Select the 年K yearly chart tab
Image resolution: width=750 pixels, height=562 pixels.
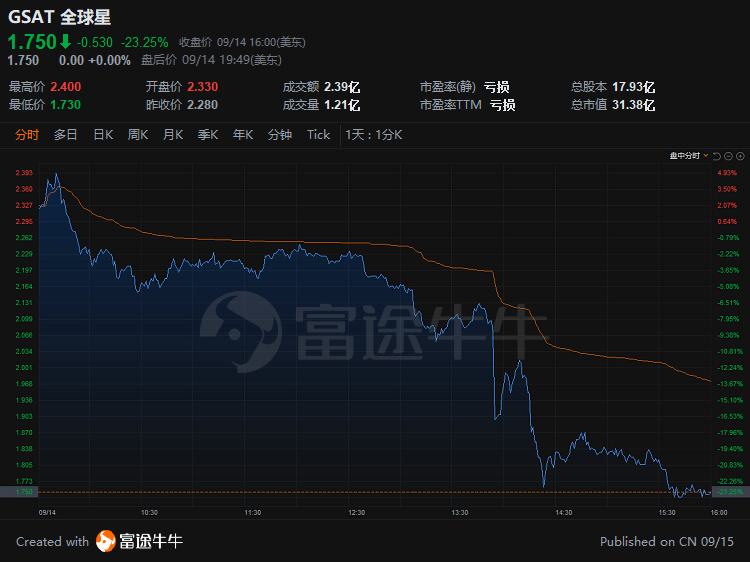pos(243,135)
